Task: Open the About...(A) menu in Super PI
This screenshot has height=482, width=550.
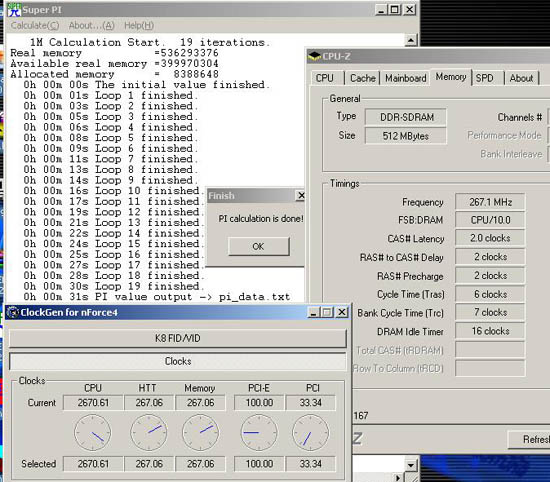Action: (x=92, y=26)
